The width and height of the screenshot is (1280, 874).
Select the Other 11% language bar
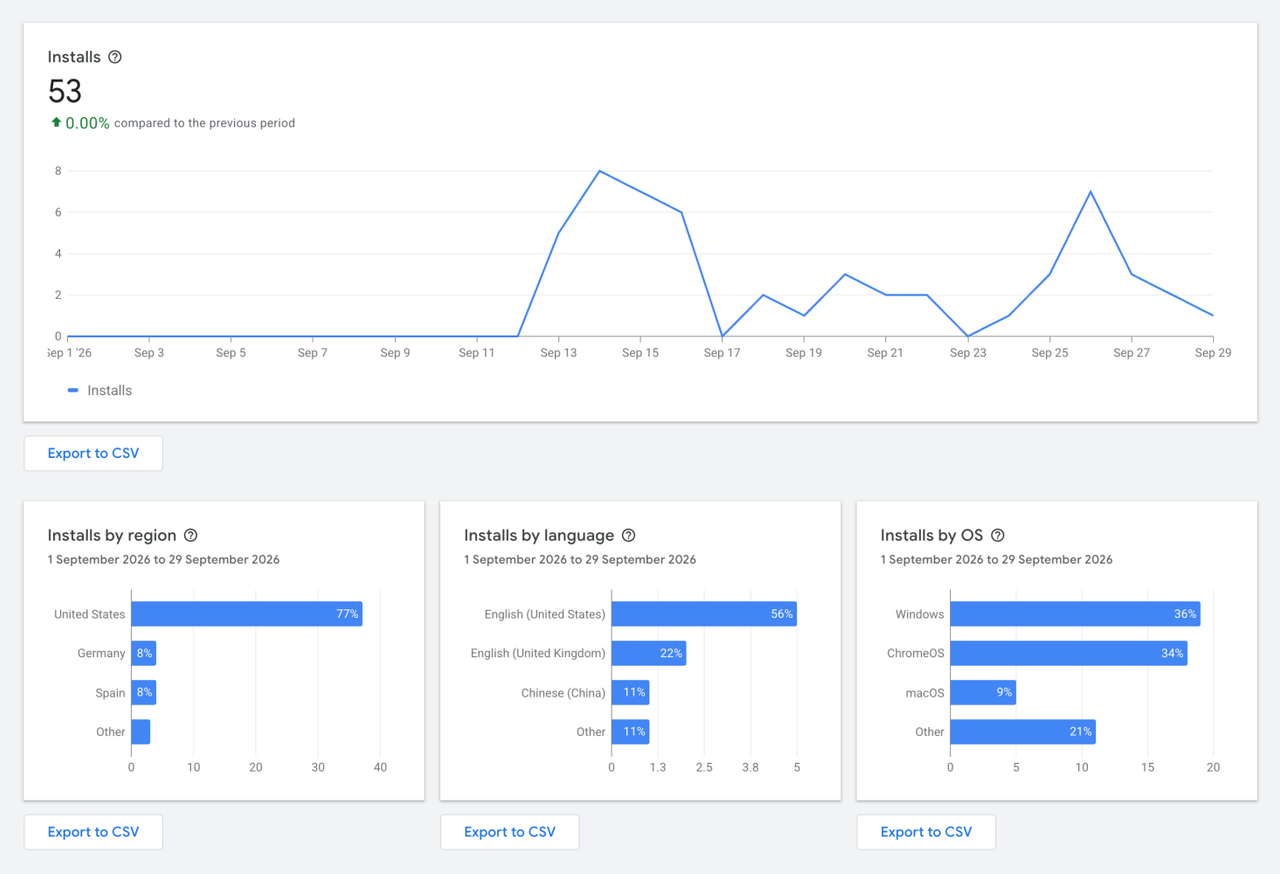[630, 732]
